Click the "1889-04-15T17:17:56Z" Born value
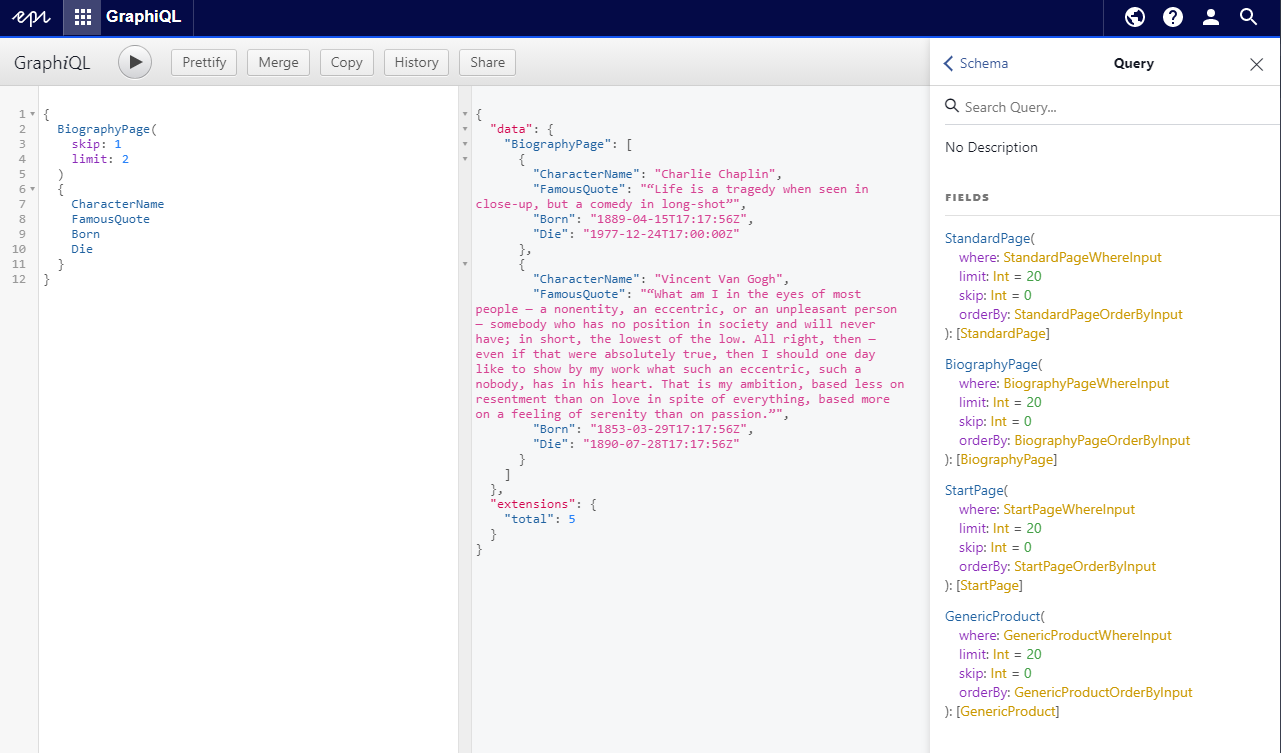Image resolution: width=1281 pixels, height=753 pixels. [668, 219]
